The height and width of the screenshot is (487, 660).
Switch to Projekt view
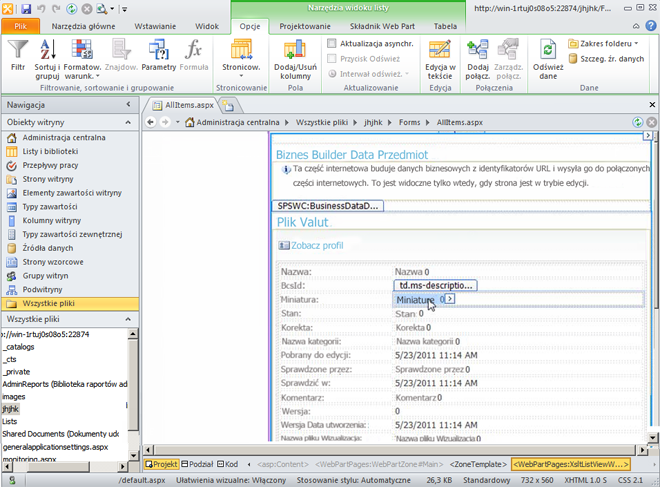click(161, 464)
